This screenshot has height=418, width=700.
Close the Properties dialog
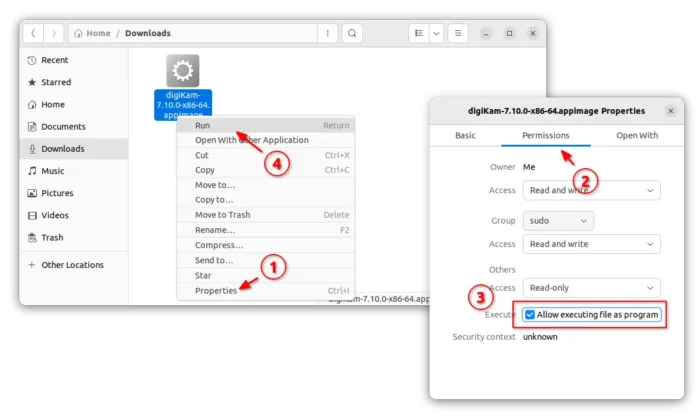pyautogui.click(x=670, y=111)
